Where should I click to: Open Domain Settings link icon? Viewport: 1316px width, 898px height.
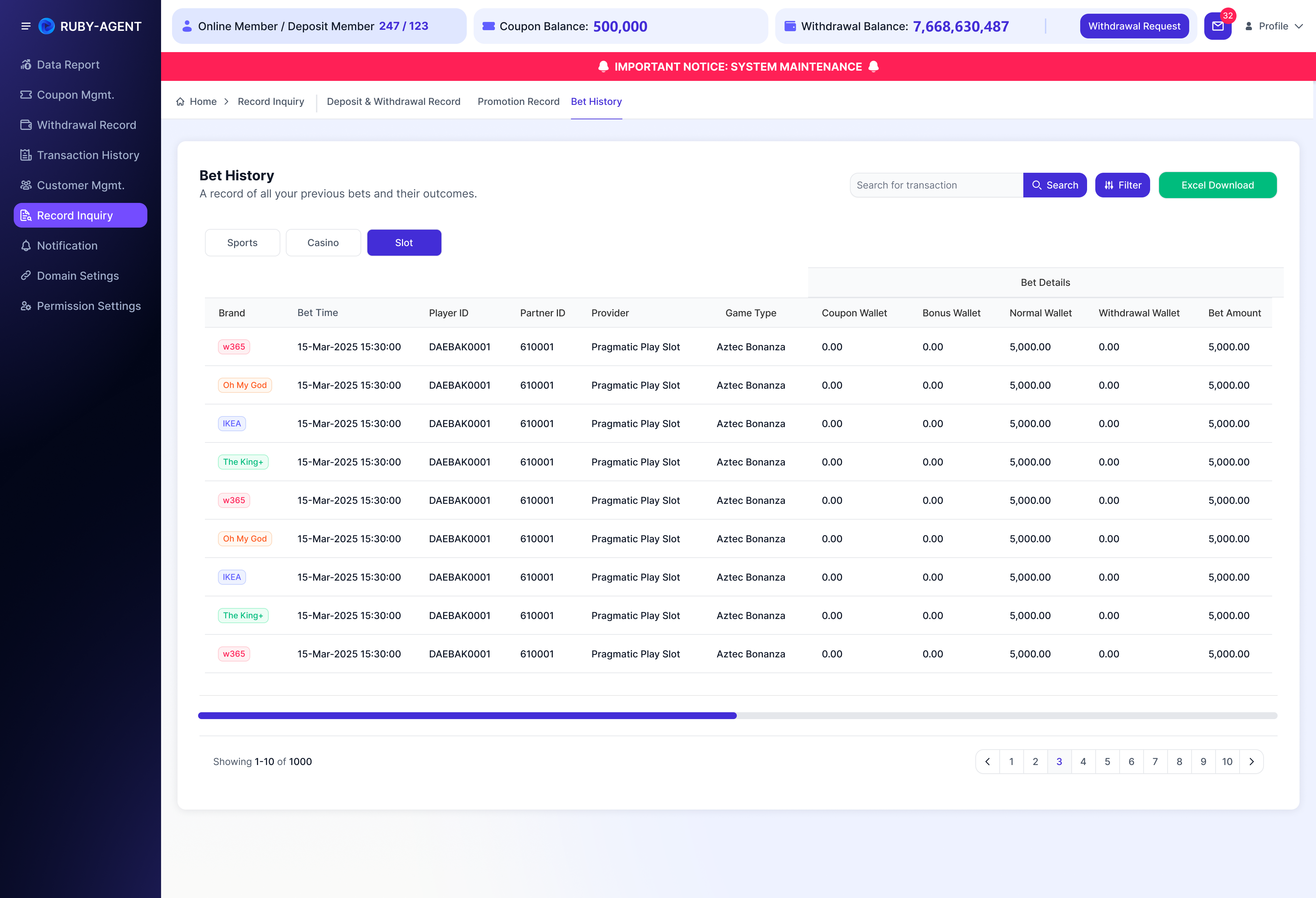26,276
